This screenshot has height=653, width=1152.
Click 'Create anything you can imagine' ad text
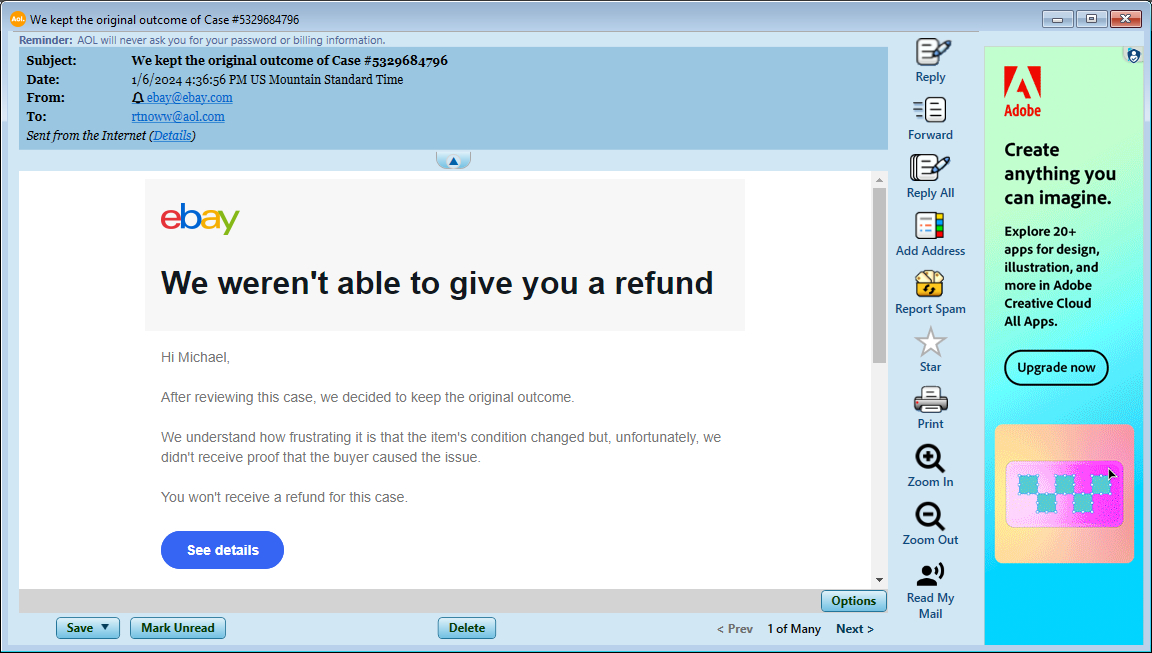pos(1059,173)
